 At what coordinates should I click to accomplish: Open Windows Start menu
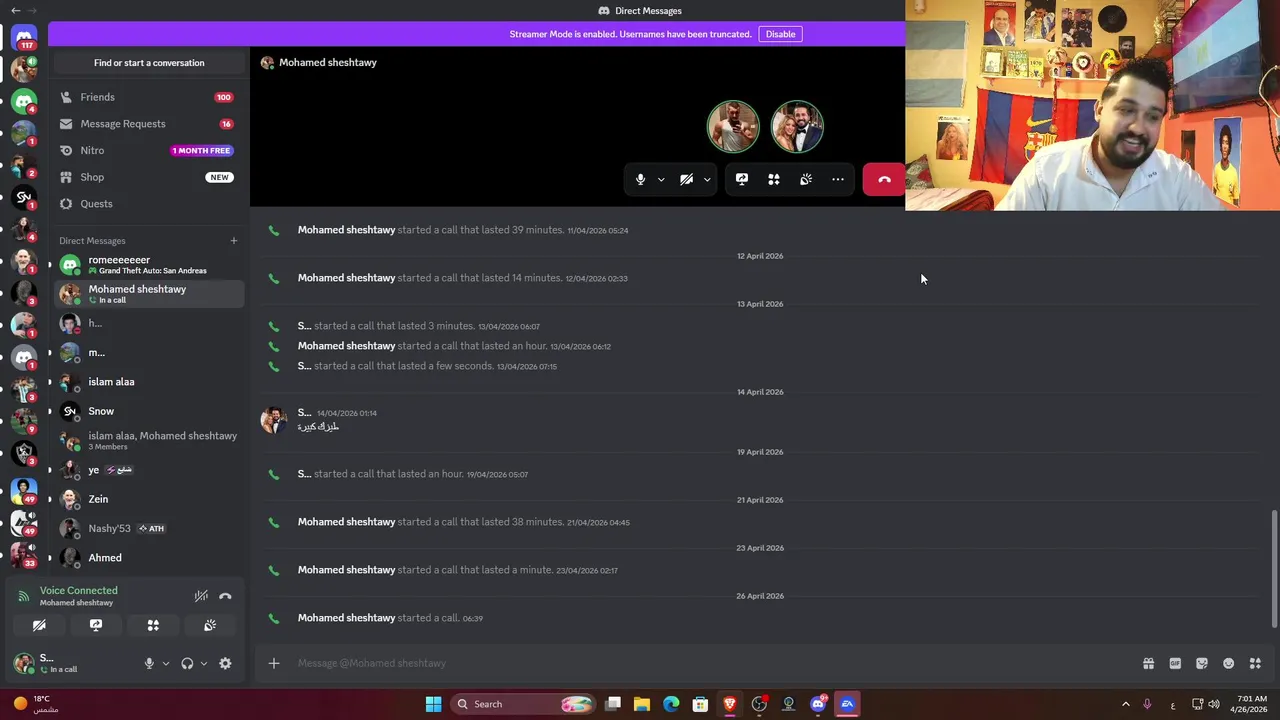[433, 704]
